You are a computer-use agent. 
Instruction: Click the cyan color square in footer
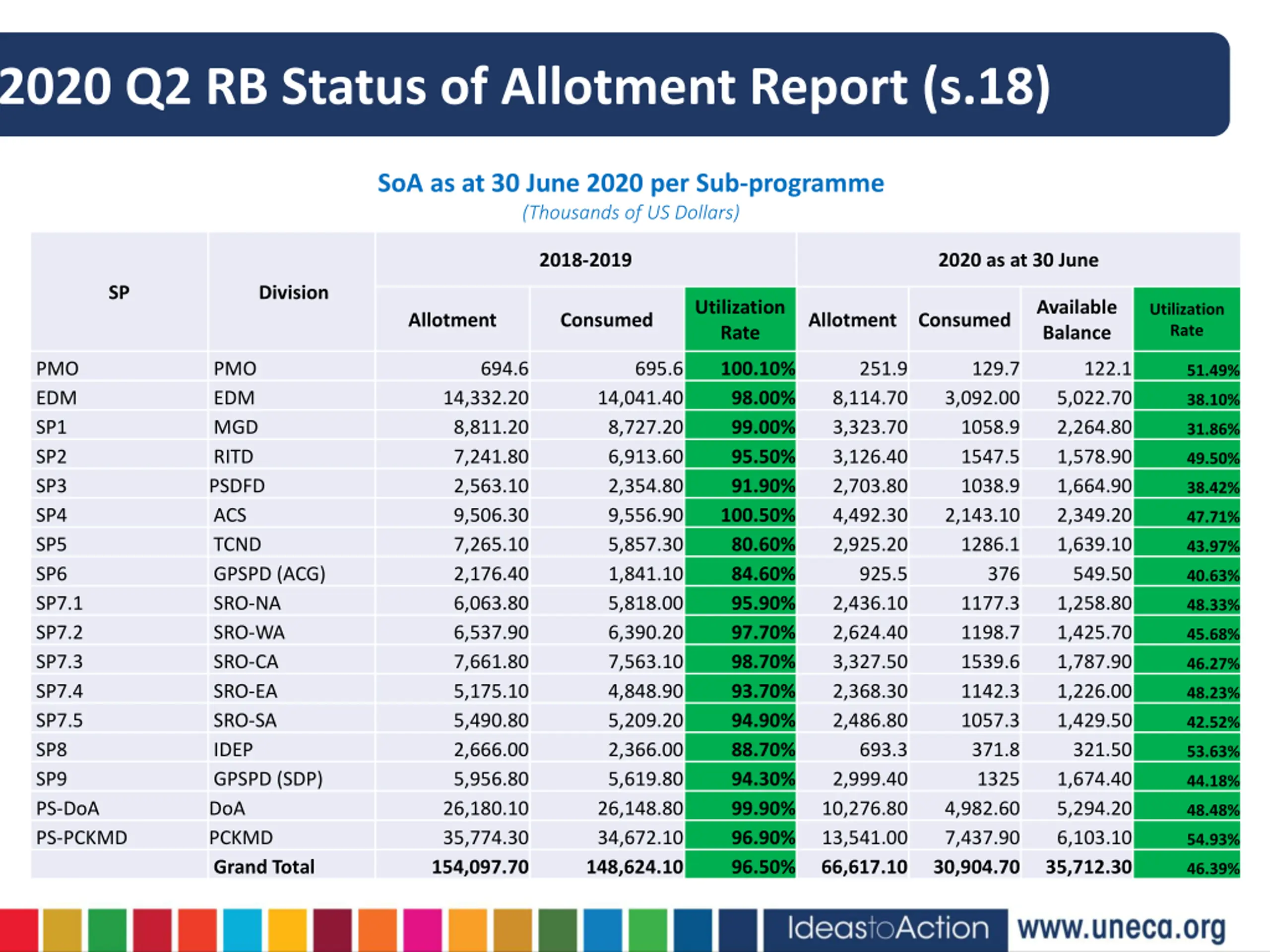pos(242,930)
